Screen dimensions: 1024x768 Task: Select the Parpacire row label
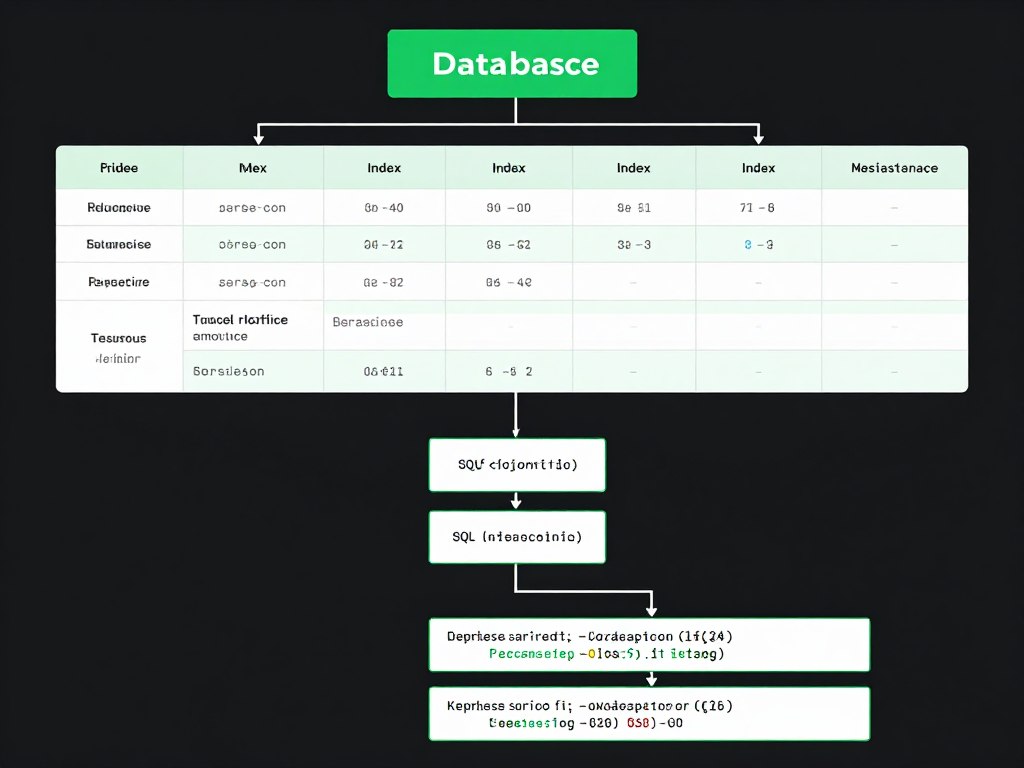click(119, 282)
